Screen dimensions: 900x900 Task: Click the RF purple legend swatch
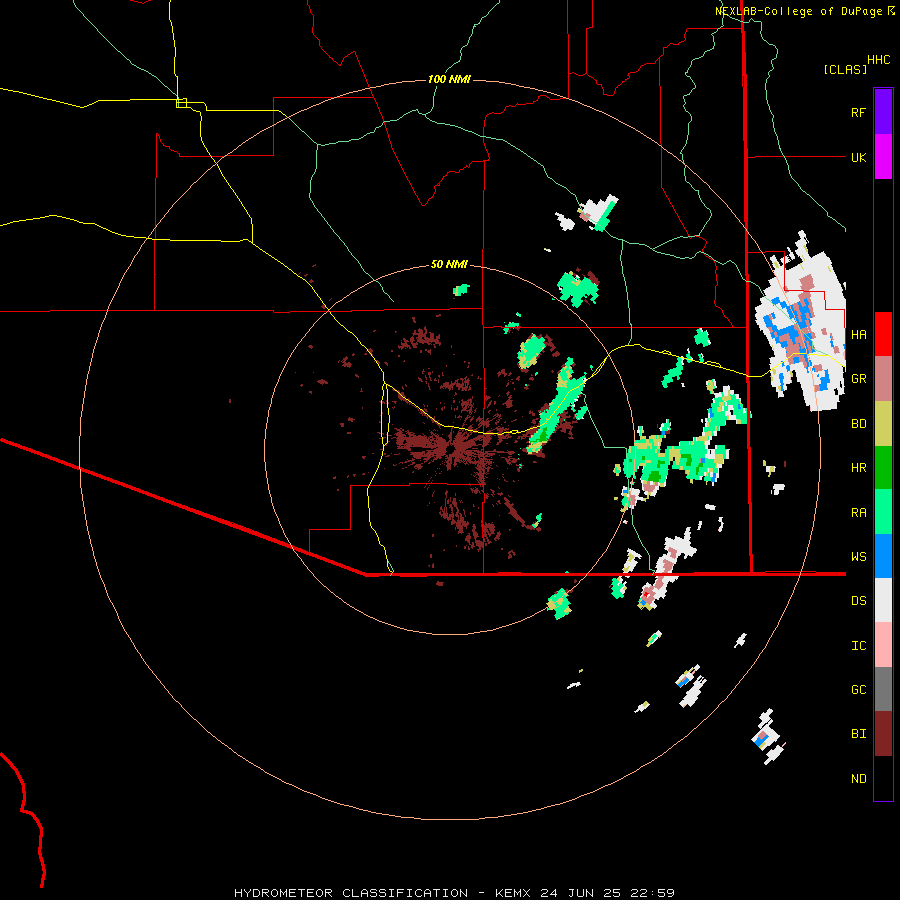click(x=883, y=112)
